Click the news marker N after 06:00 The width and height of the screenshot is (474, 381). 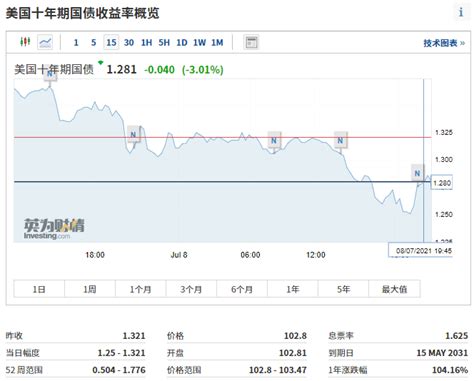coord(274,140)
